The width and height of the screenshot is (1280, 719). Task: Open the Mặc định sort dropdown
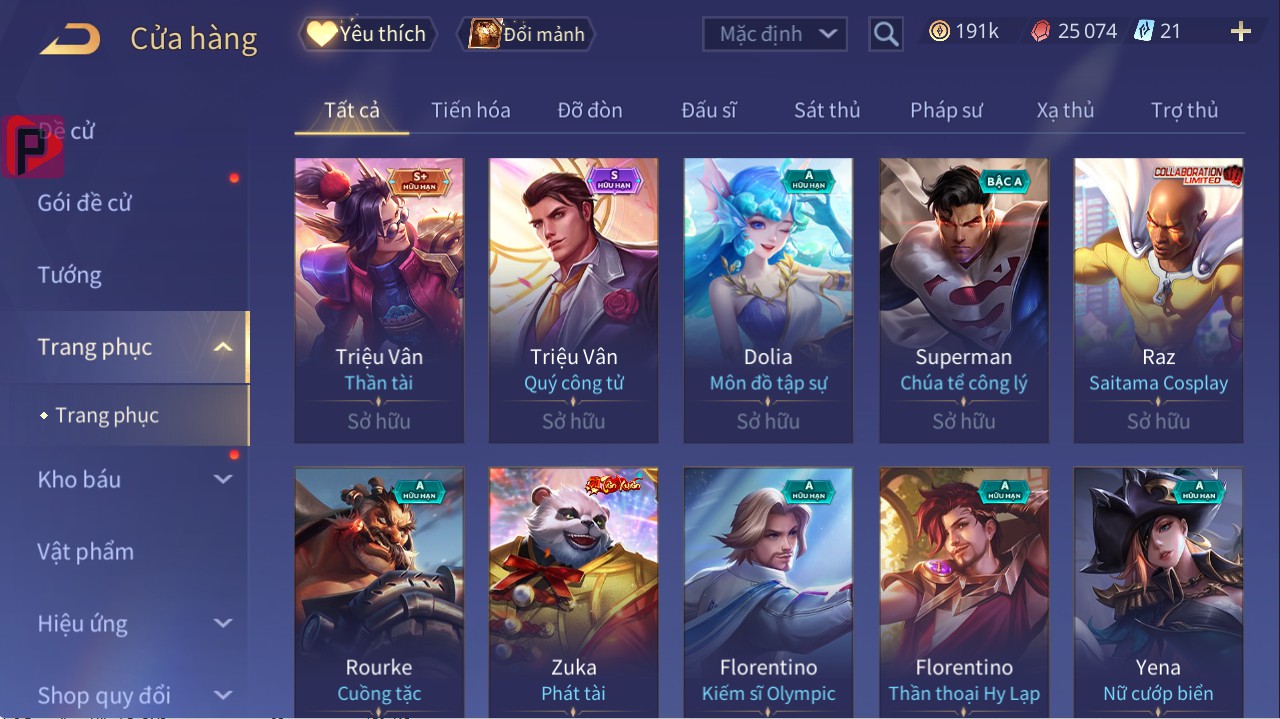click(x=775, y=34)
